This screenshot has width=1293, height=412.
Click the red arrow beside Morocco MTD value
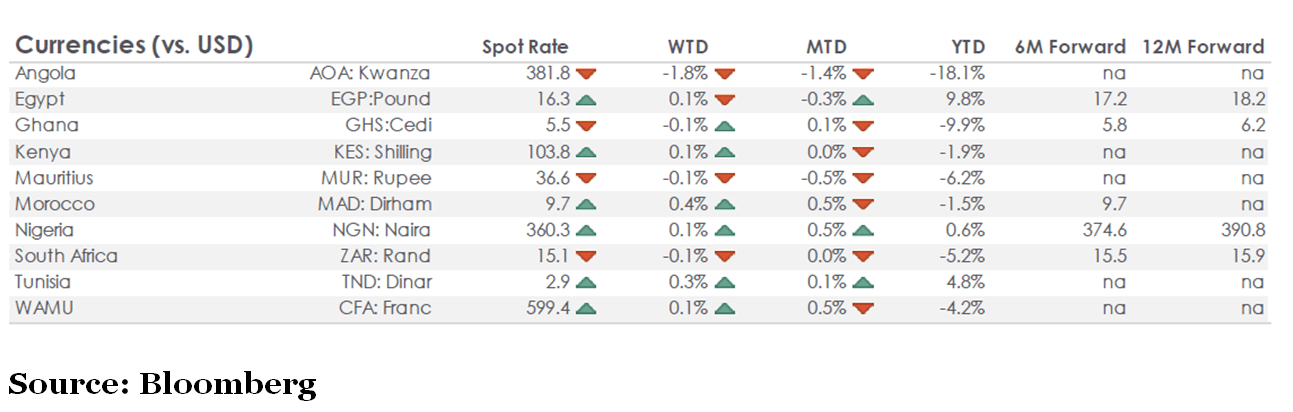click(x=863, y=204)
